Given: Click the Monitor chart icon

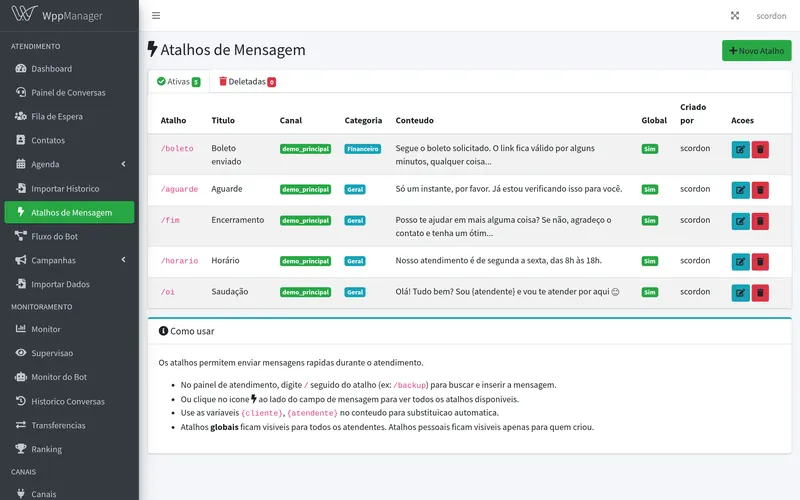Looking at the screenshot, I should [x=20, y=329].
